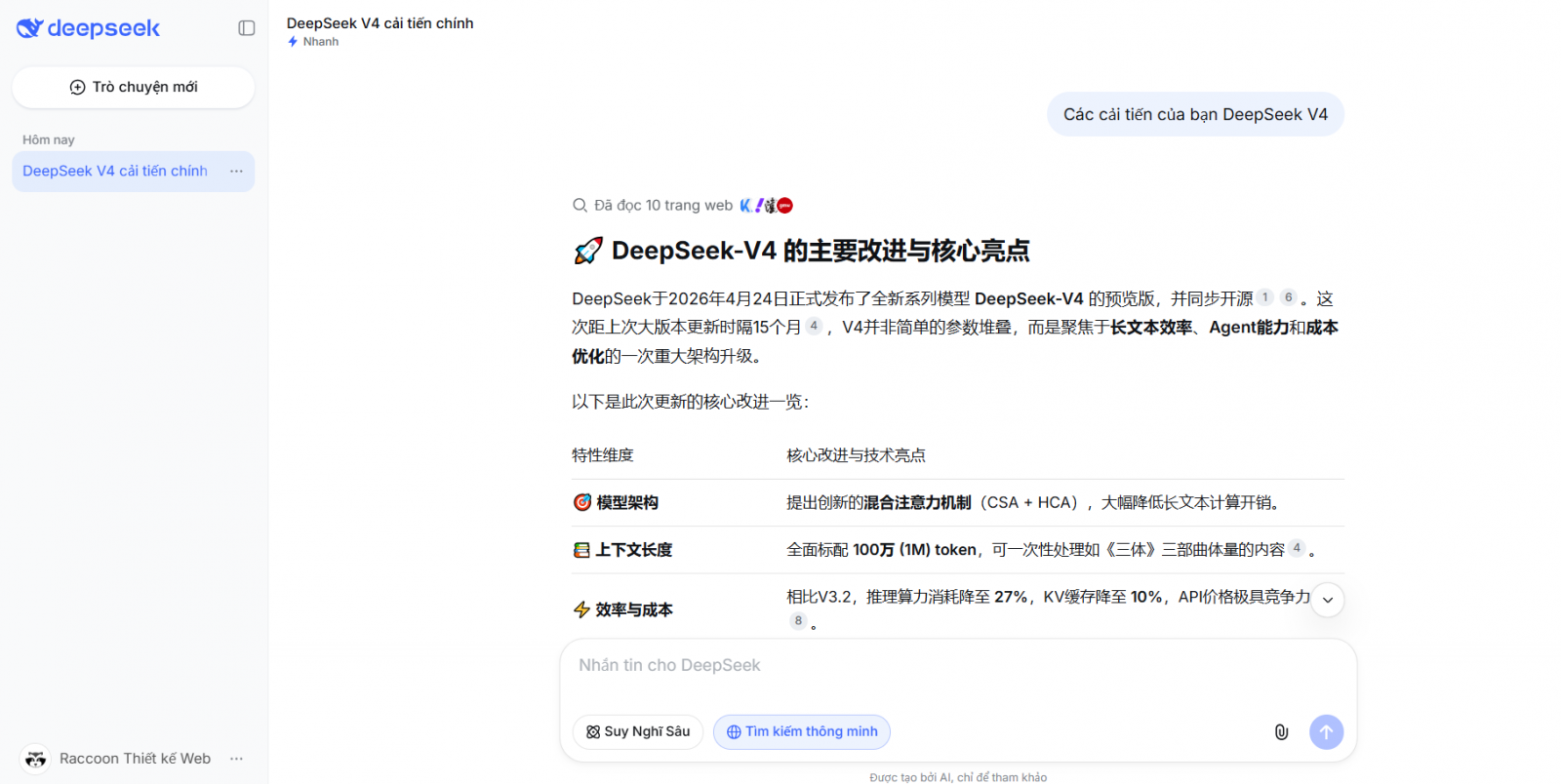Viewport: 1561px width, 784px height.
Task: Open options menu for DeepSeek V4 chat
Action: (x=236, y=171)
